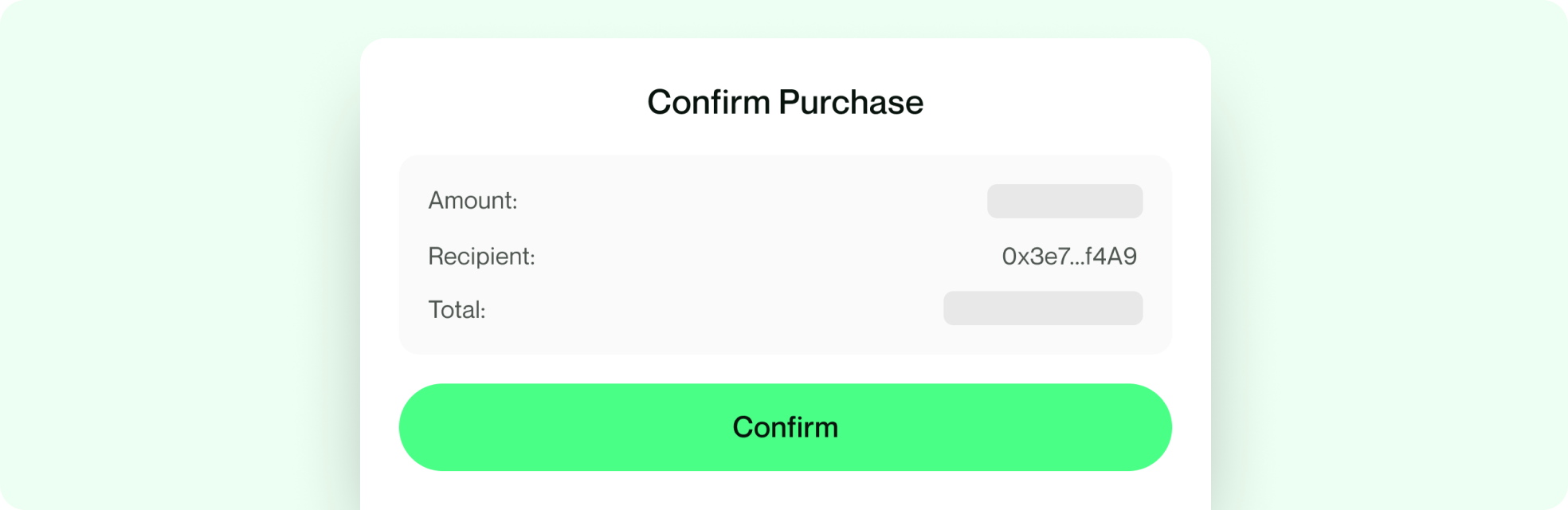Click the Amount label
The image size is (1568, 510).
click(474, 201)
